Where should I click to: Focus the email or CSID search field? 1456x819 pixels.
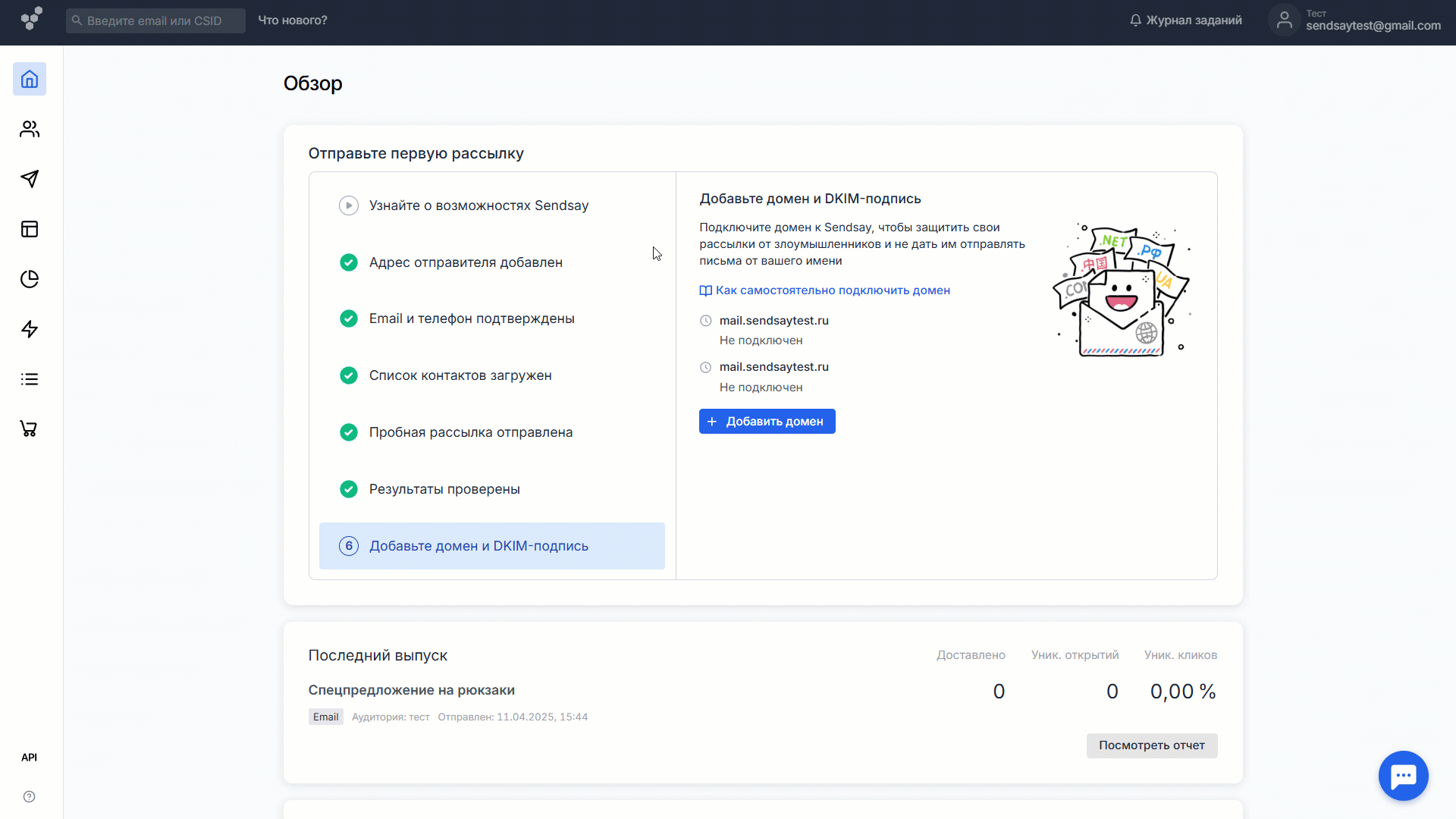tap(155, 20)
